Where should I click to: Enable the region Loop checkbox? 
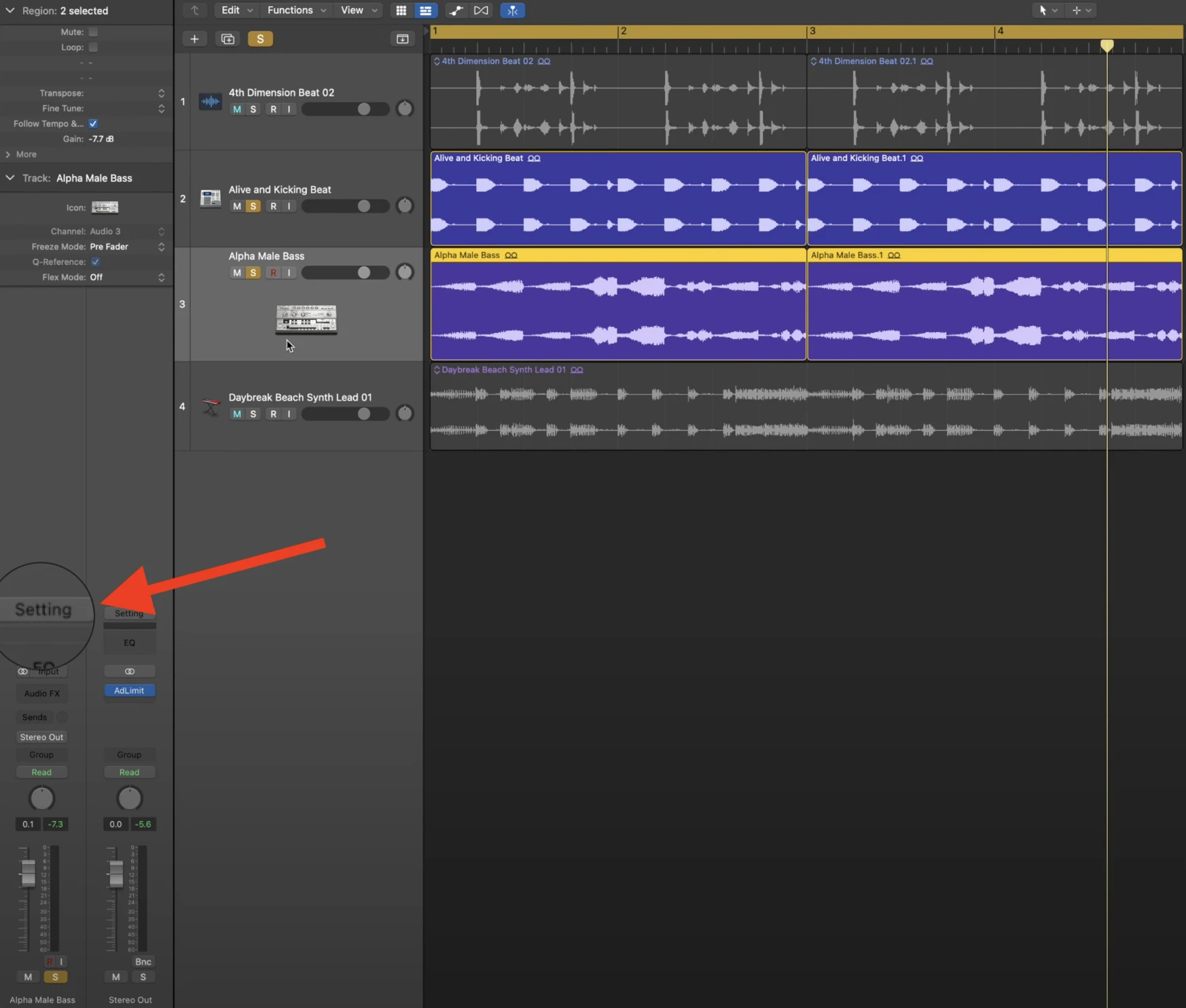click(93, 48)
